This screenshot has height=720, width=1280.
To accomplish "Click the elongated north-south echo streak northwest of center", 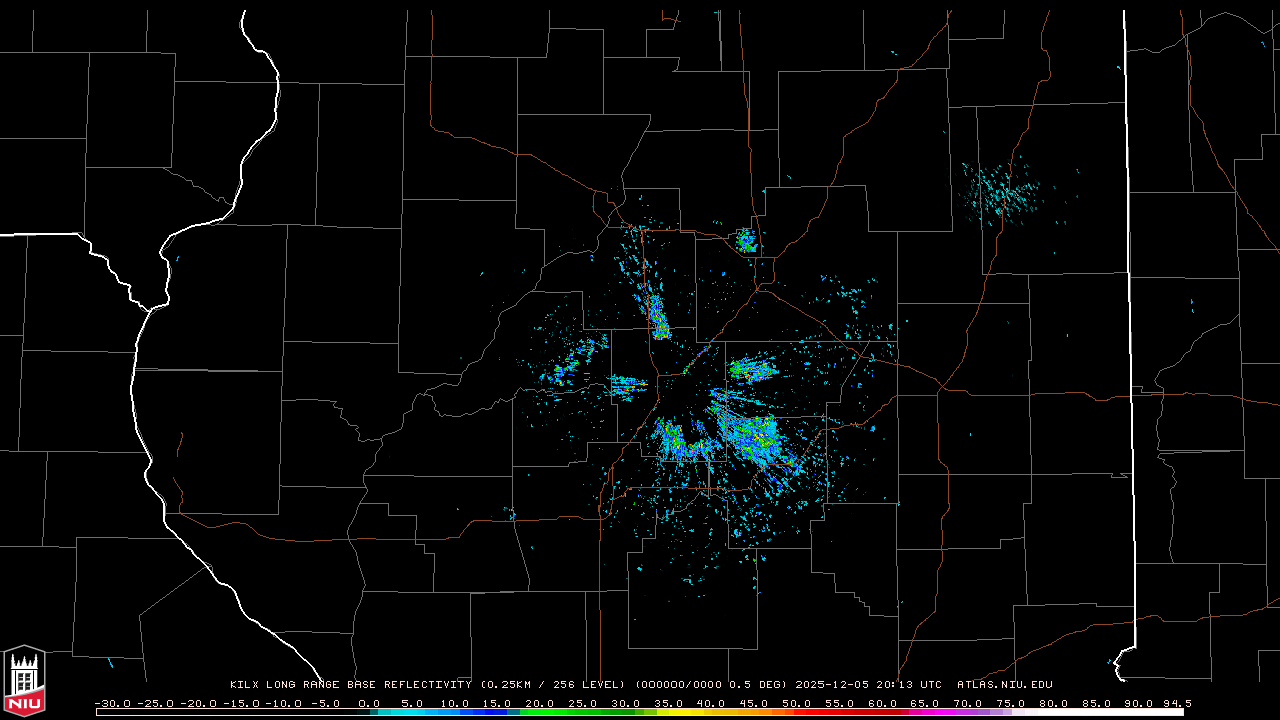I will [656, 313].
